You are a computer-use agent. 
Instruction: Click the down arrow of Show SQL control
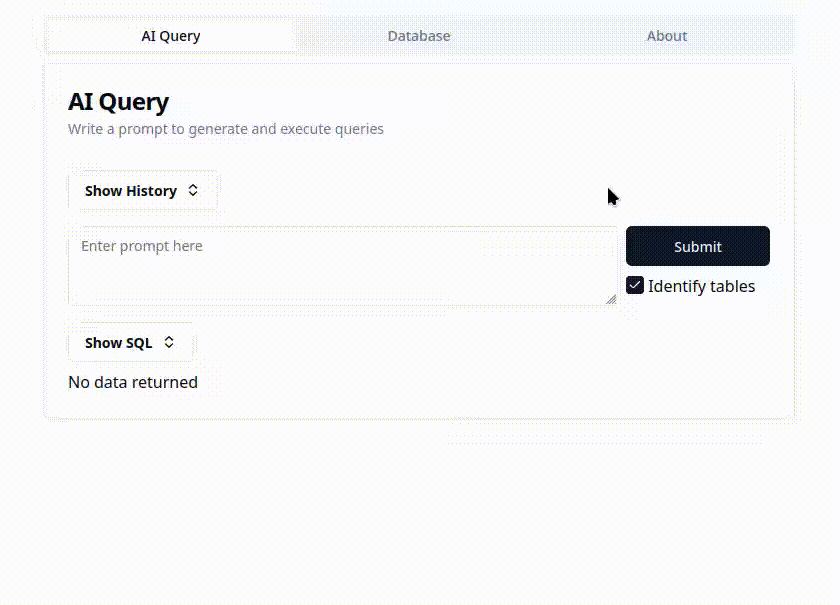169,345
